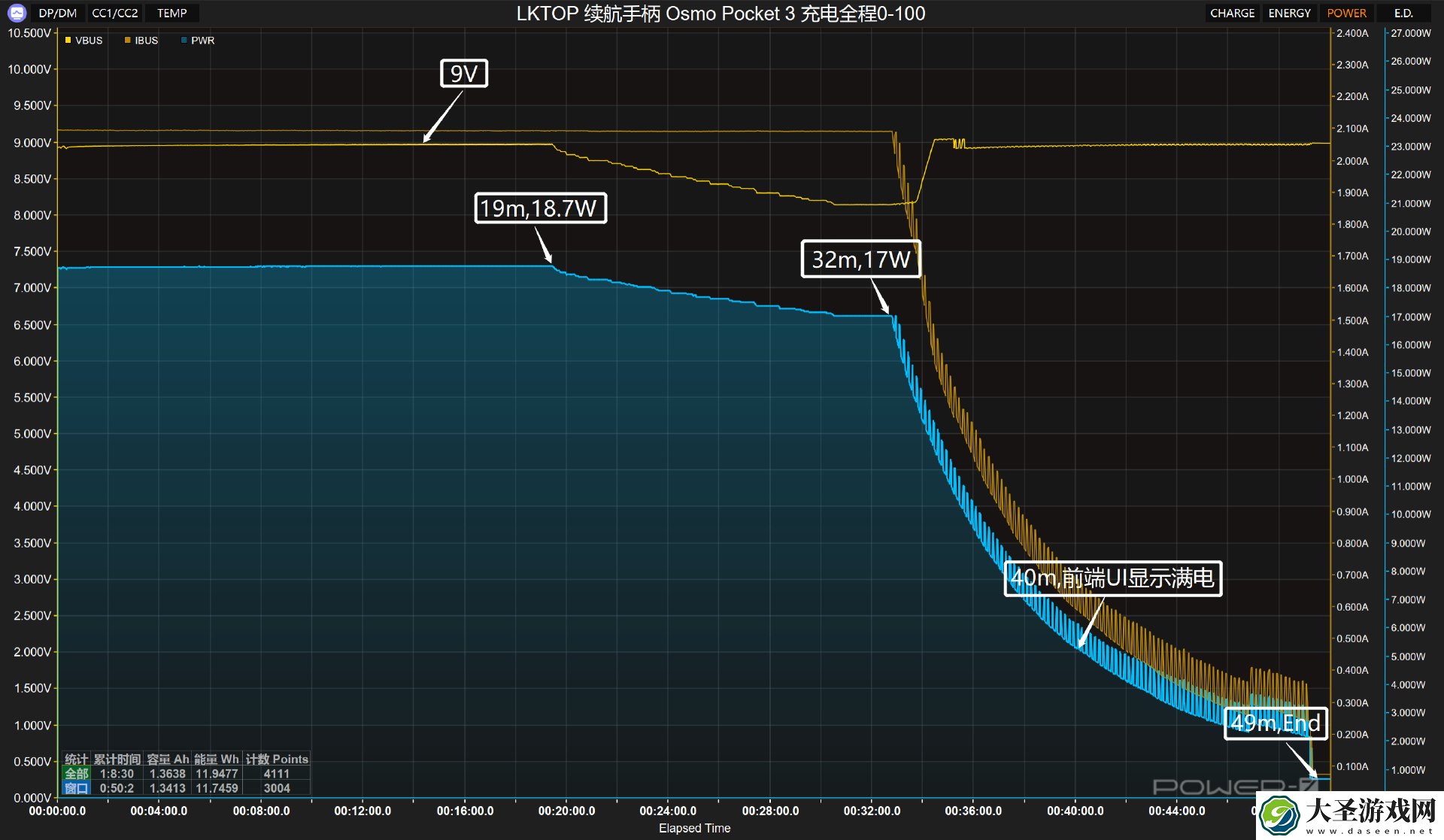Click the 5.000V voltage axis label
Screen dimensions: 1444x840
[x=32, y=434]
